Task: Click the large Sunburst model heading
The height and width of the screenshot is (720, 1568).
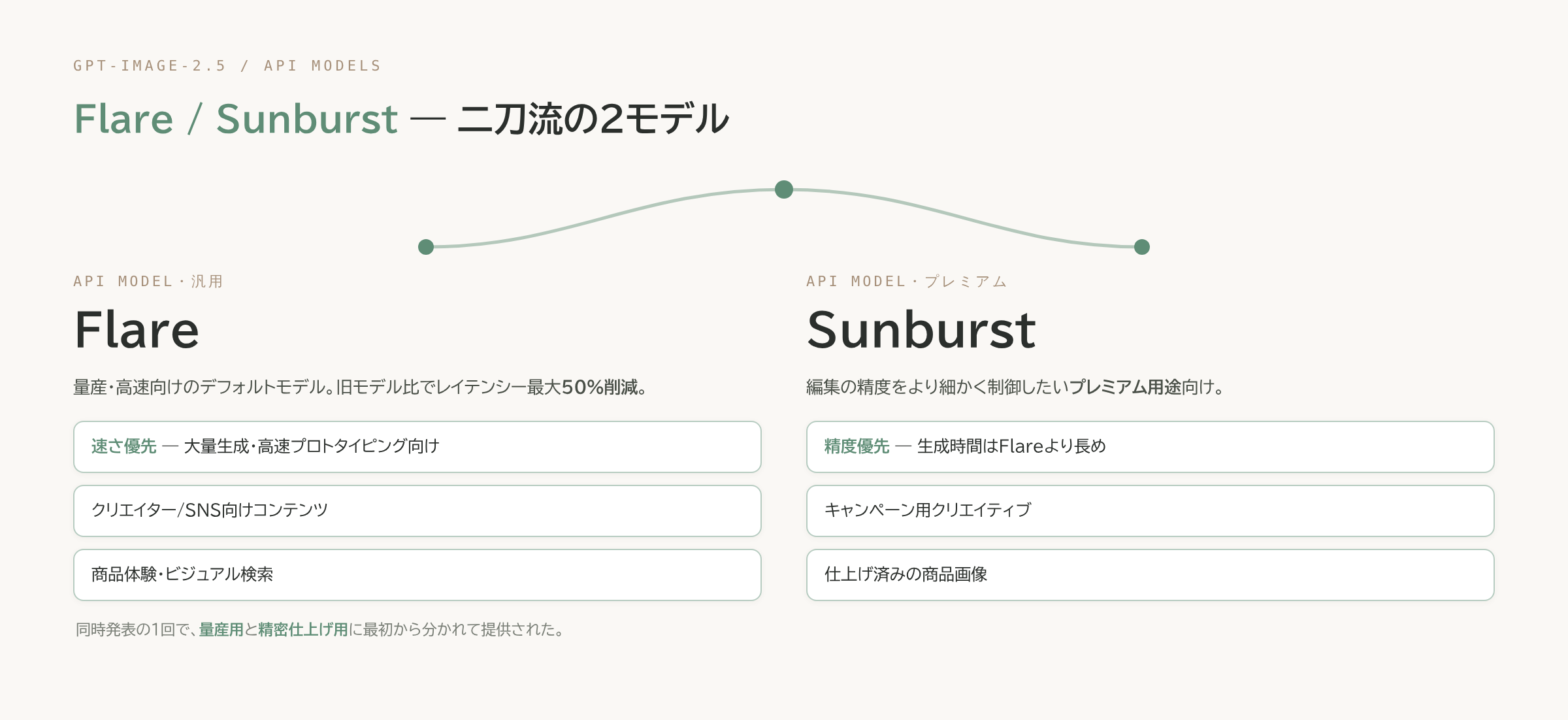Action: [921, 331]
